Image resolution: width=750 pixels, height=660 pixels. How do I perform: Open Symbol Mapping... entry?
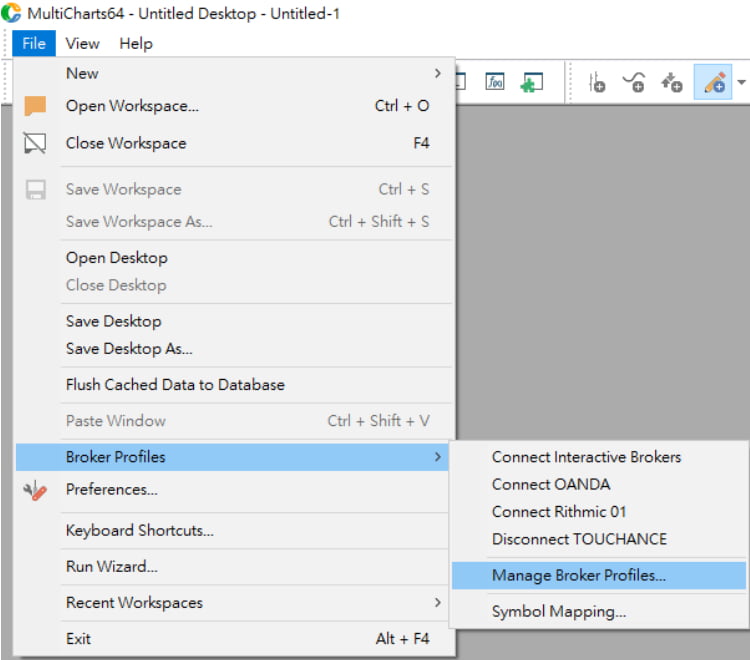599,612
